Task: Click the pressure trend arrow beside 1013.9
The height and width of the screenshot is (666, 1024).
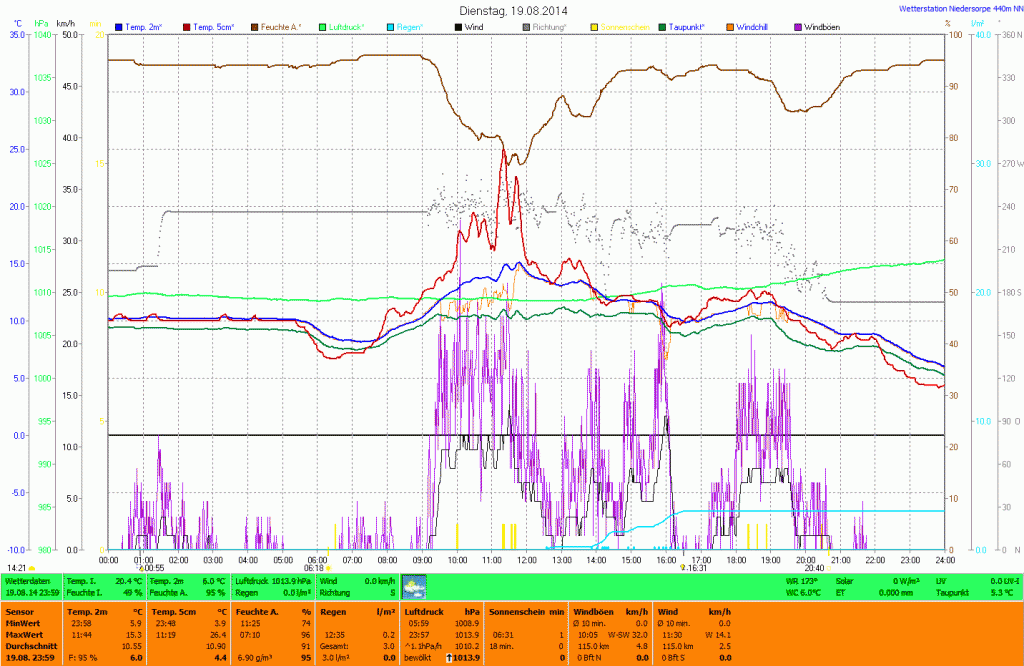Action: (x=450, y=657)
